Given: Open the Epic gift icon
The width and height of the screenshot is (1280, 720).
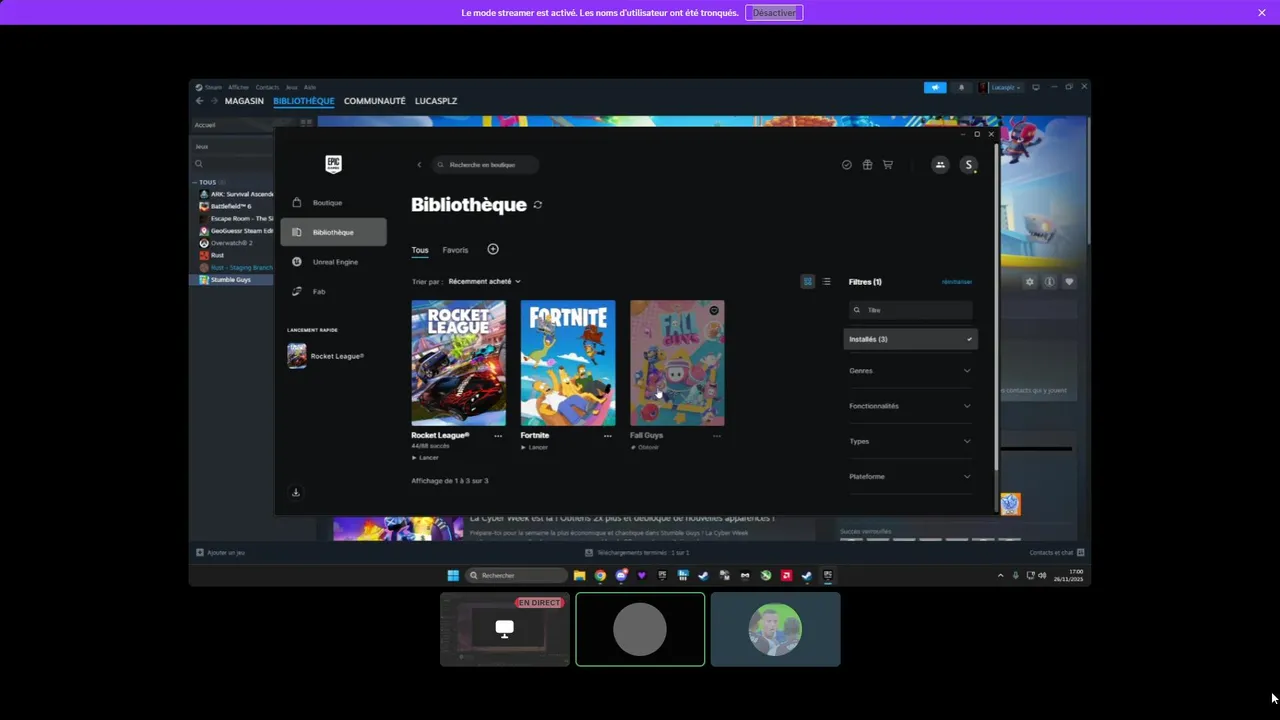Looking at the screenshot, I should pyautogui.click(x=867, y=165).
